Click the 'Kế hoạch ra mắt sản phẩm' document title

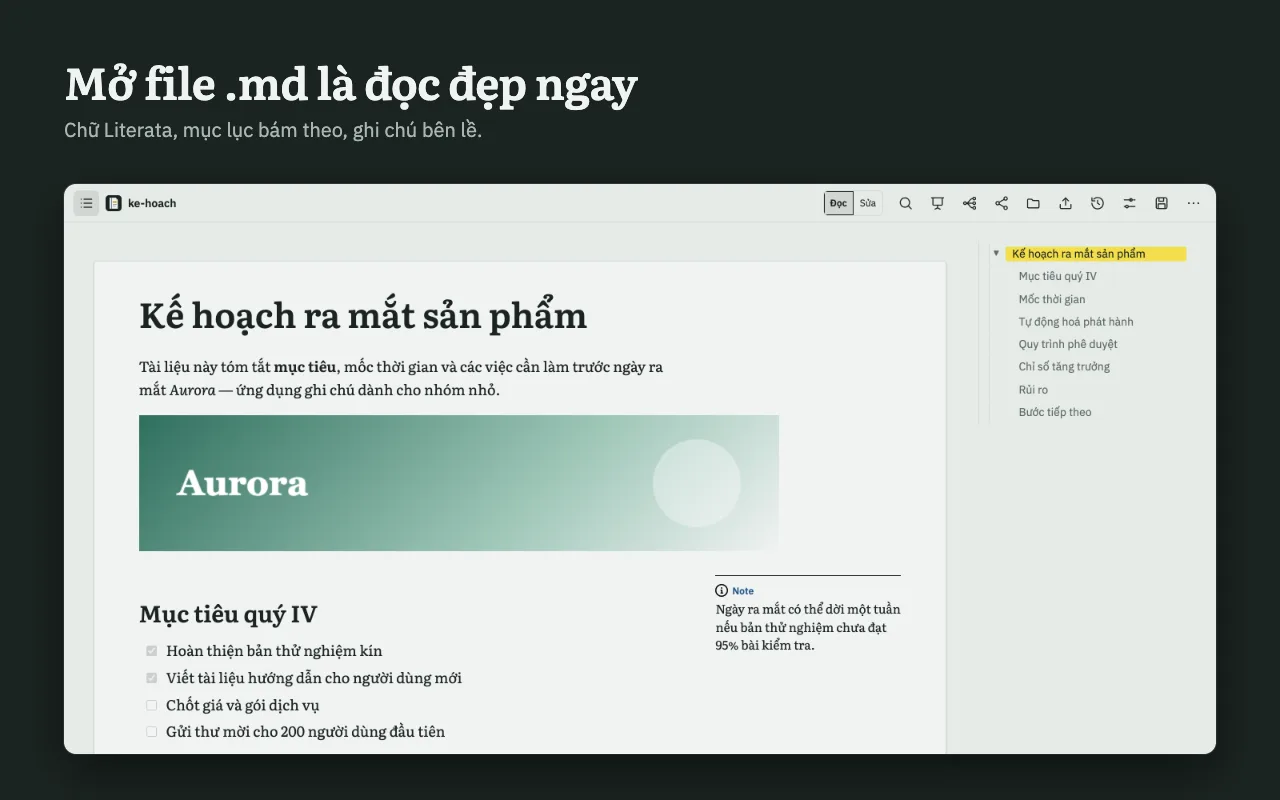click(x=363, y=316)
